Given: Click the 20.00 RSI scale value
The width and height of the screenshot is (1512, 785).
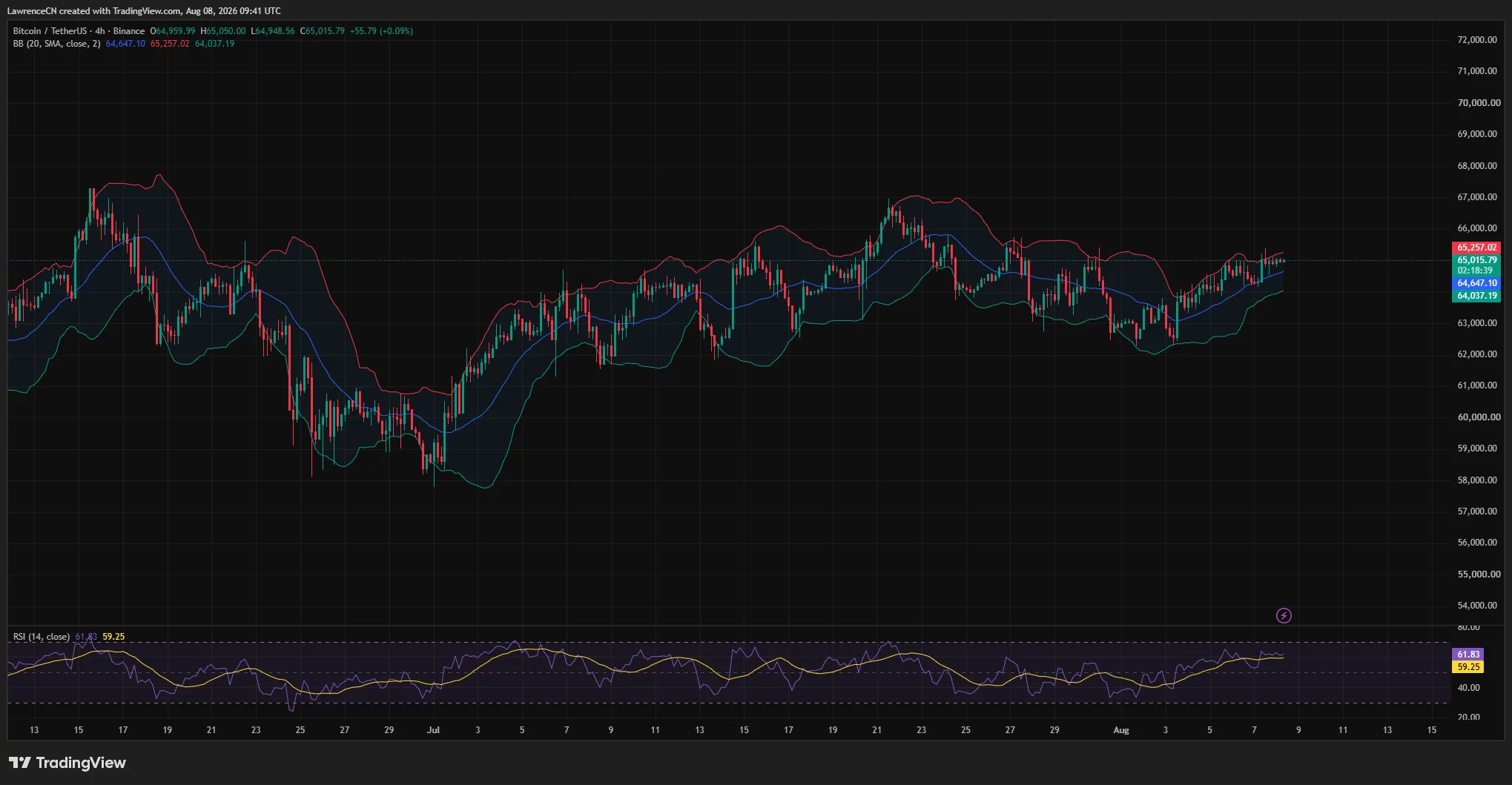Looking at the screenshot, I should (1468, 717).
